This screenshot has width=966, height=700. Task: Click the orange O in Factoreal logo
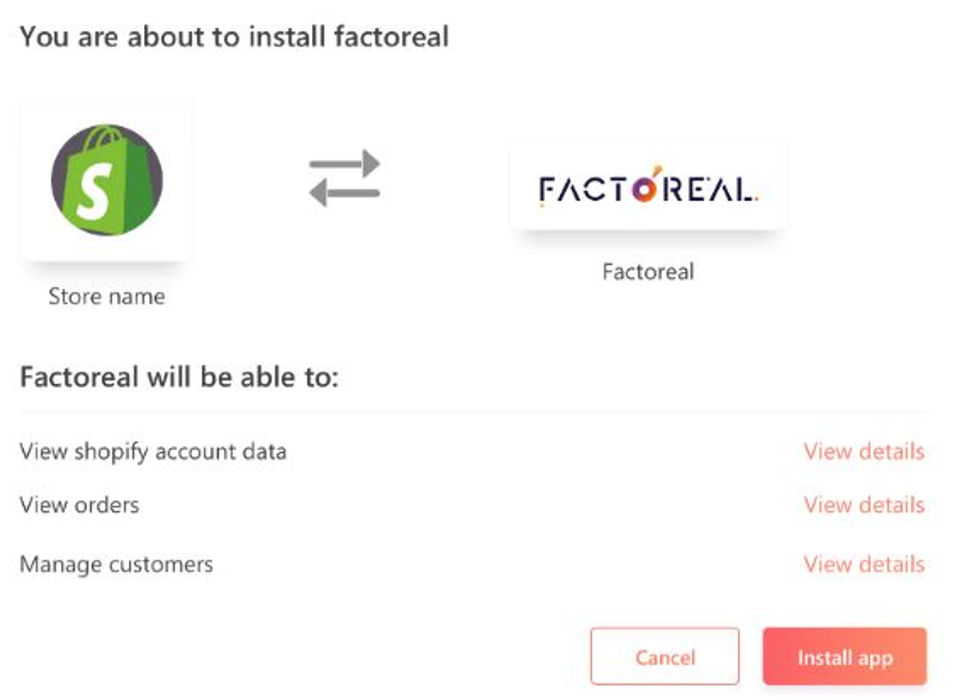(644, 189)
